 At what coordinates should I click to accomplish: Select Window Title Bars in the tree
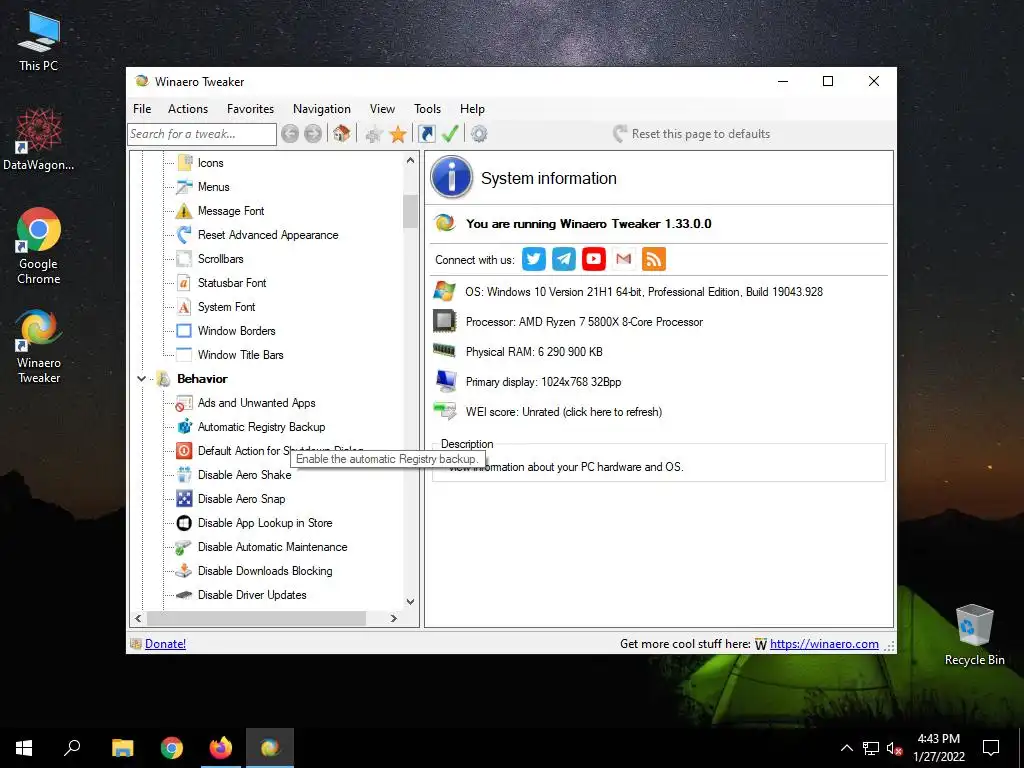coord(240,355)
